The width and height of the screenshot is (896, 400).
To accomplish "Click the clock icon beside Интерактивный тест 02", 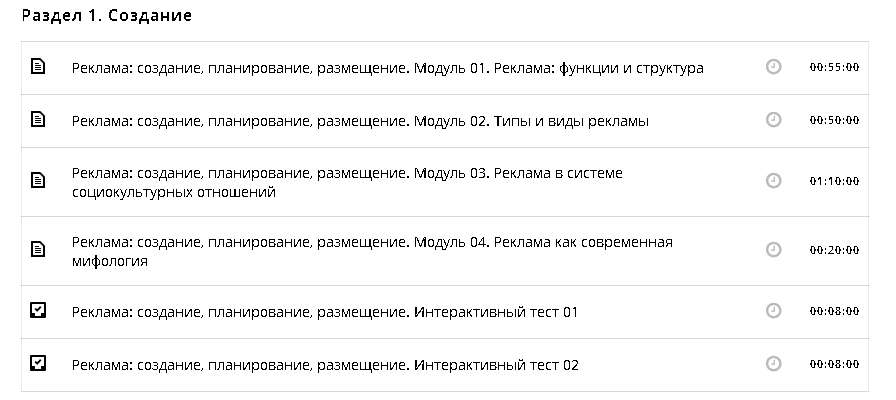I will (x=773, y=364).
